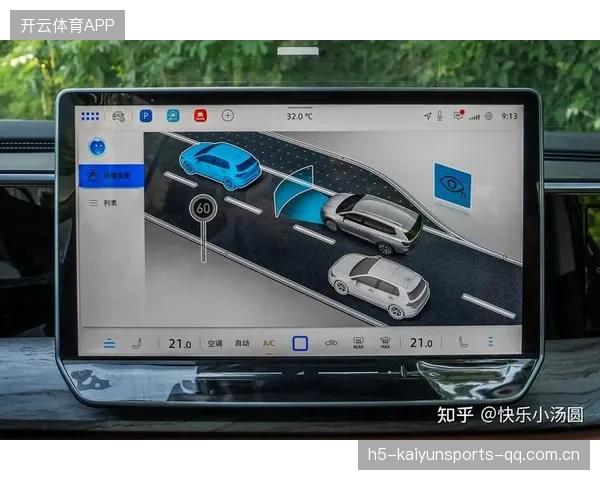The height and width of the screenshot is (480, 600).
Task: Toggle MAX windshield defrost
Action: coord(385,343)
